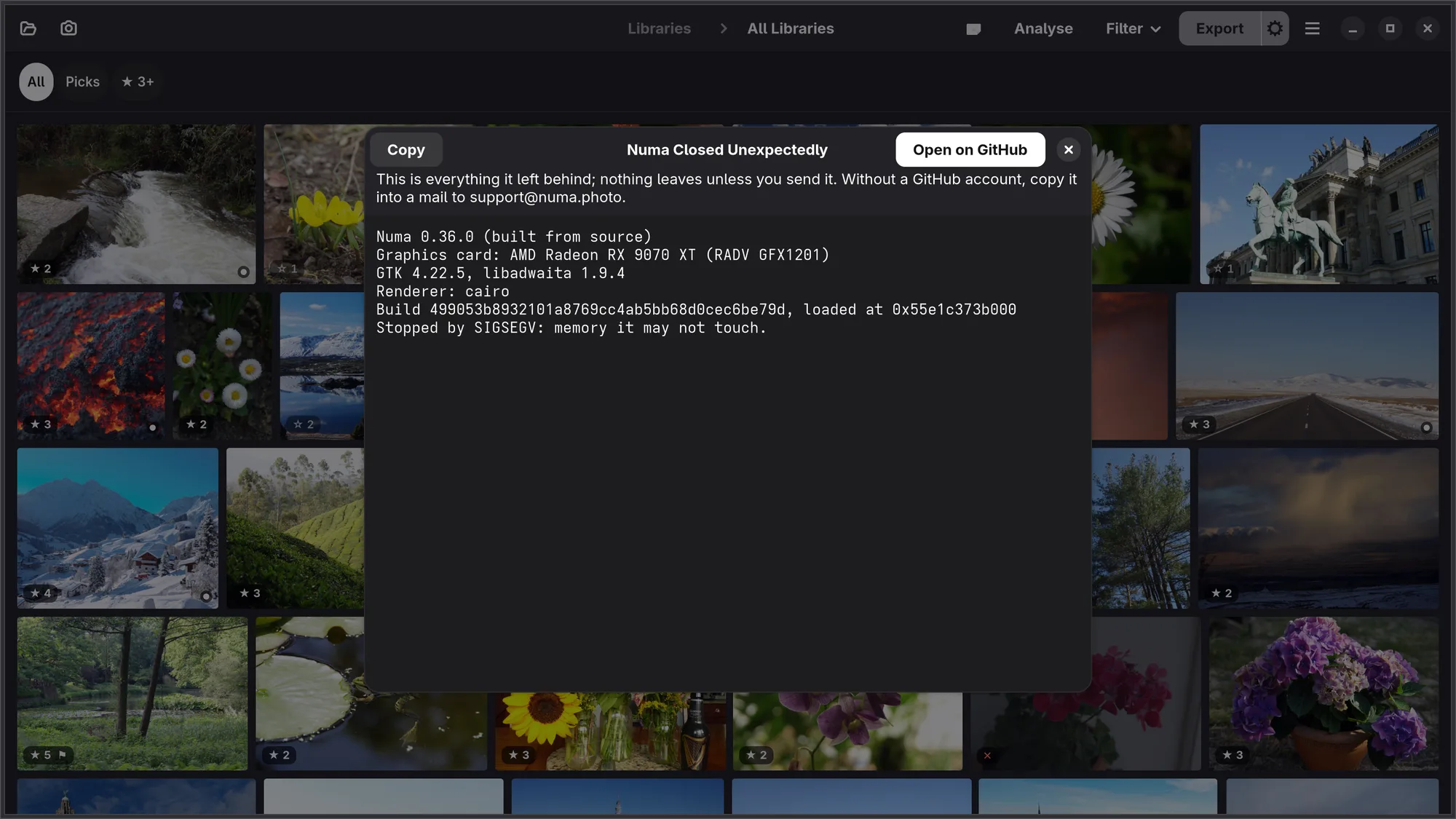This screenshot has width=1456, height=819.
Task: Open the folder icon in header
Action: click(x=28, y=28)
